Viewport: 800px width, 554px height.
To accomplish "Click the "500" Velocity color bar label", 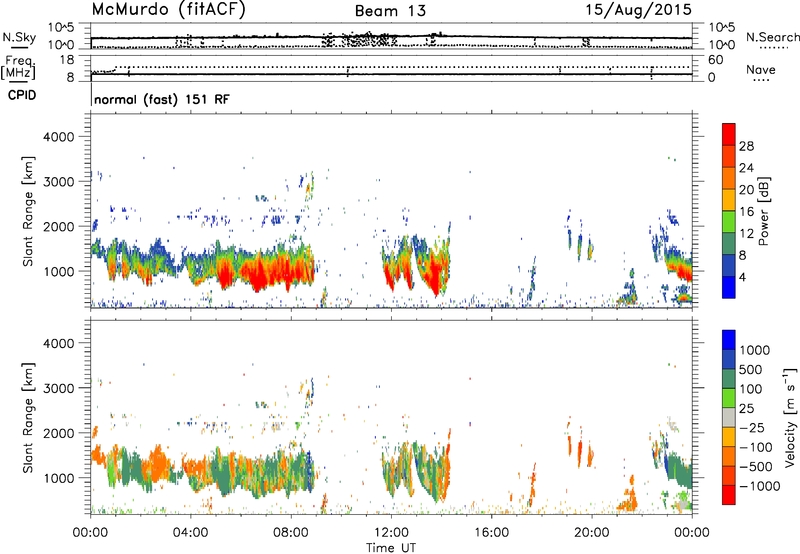I will pyautogui.click(x=751, y=370).
